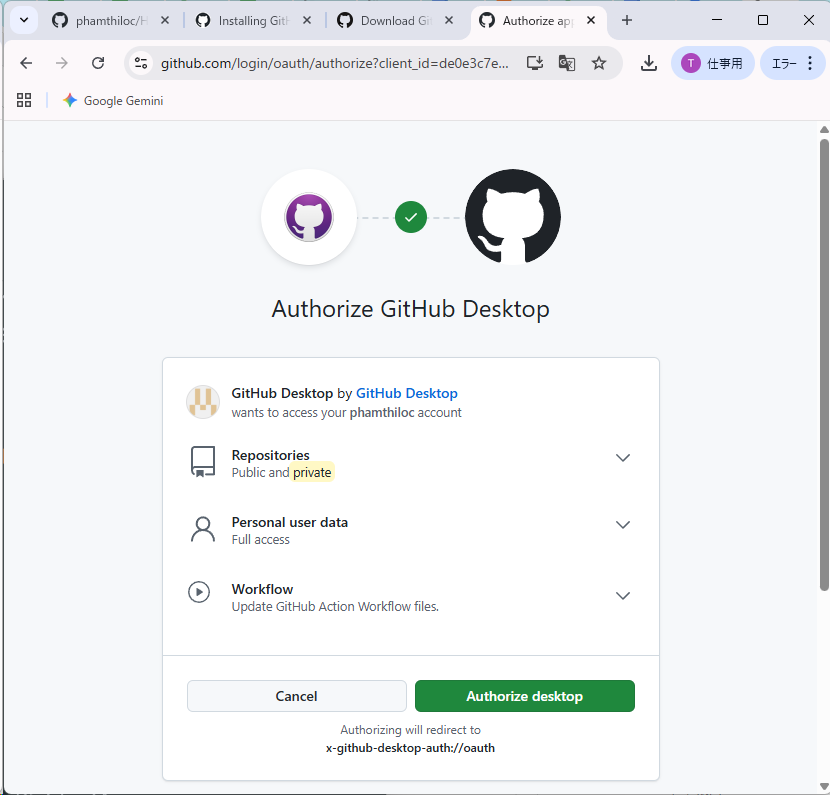Open site information icon in address bar
830x795 pixels.
tap(141, 64)
